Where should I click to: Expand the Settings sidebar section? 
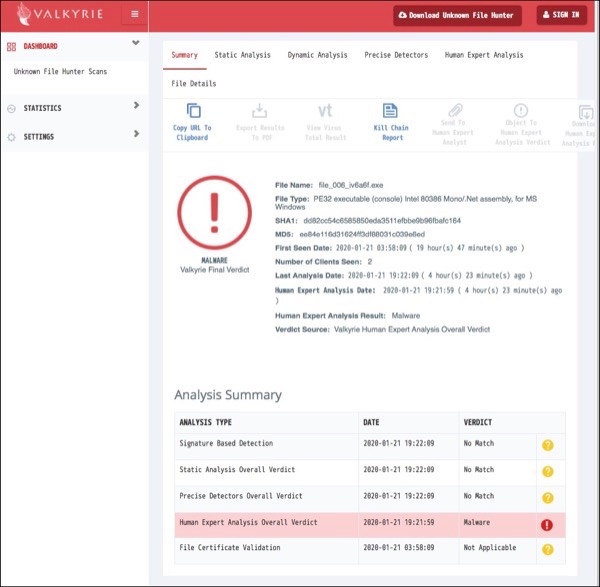point(136,135)
